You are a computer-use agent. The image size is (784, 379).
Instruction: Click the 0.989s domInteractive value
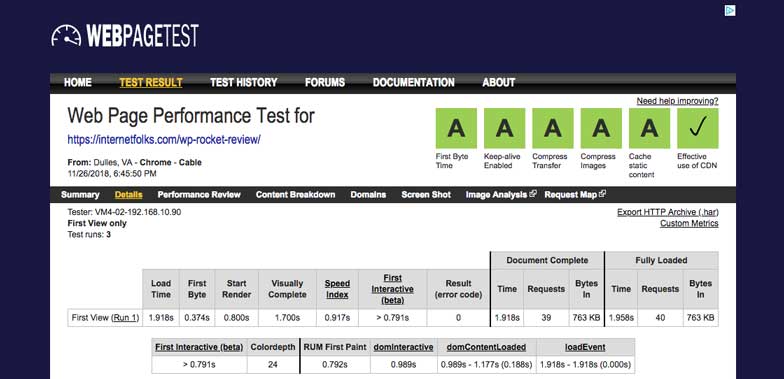404,364
